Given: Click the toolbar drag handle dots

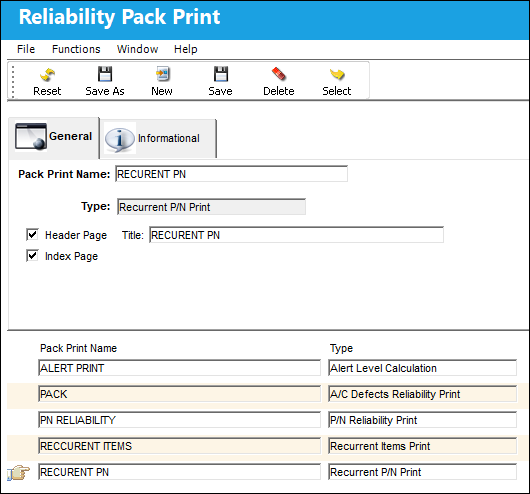Looking at the screenshot, I should pyautogui.click(x=13, y=82).
